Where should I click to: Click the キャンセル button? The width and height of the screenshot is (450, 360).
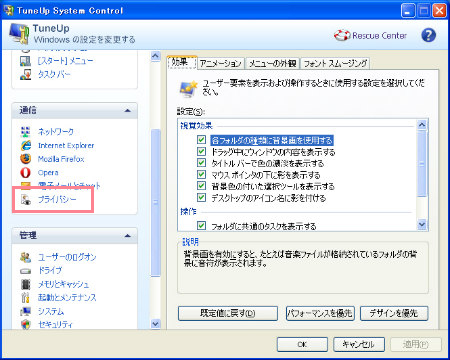(359, 344)
